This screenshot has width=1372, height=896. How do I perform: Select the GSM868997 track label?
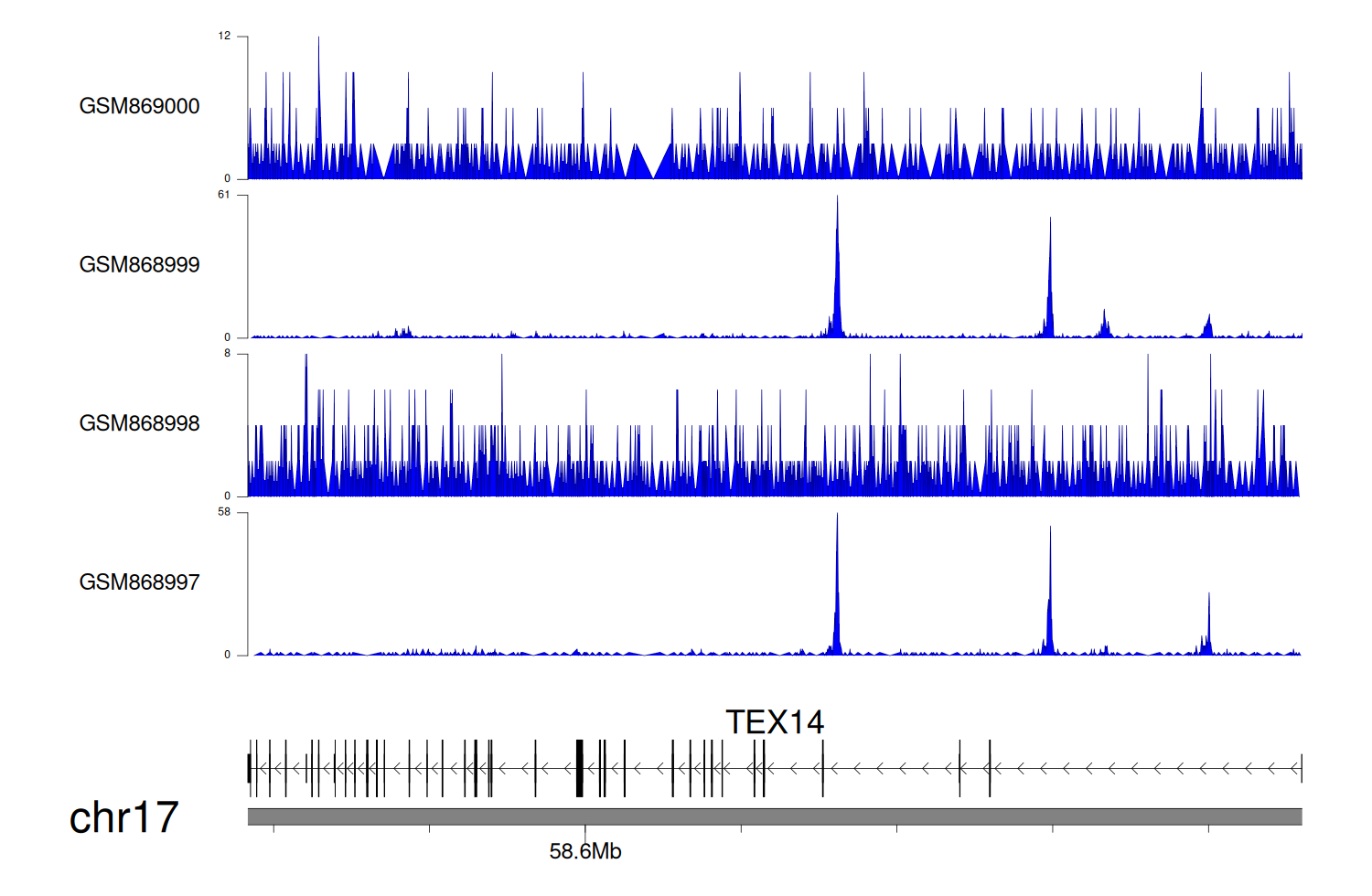[139, 582]
